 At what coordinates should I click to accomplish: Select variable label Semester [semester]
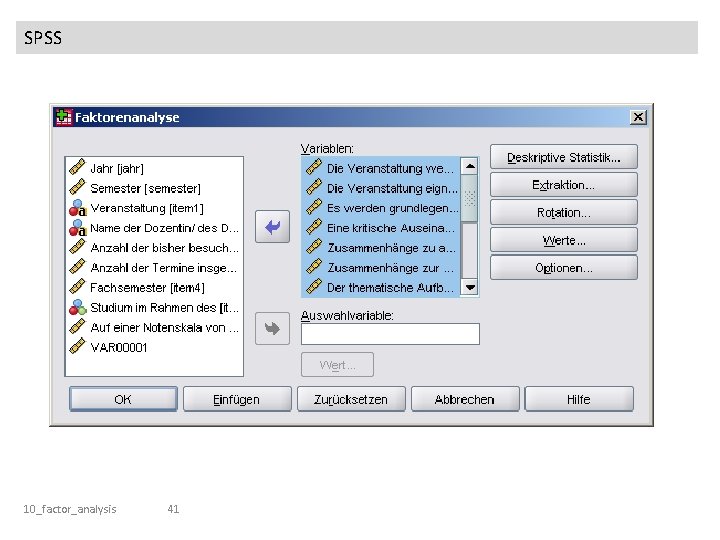click(145, 188)
